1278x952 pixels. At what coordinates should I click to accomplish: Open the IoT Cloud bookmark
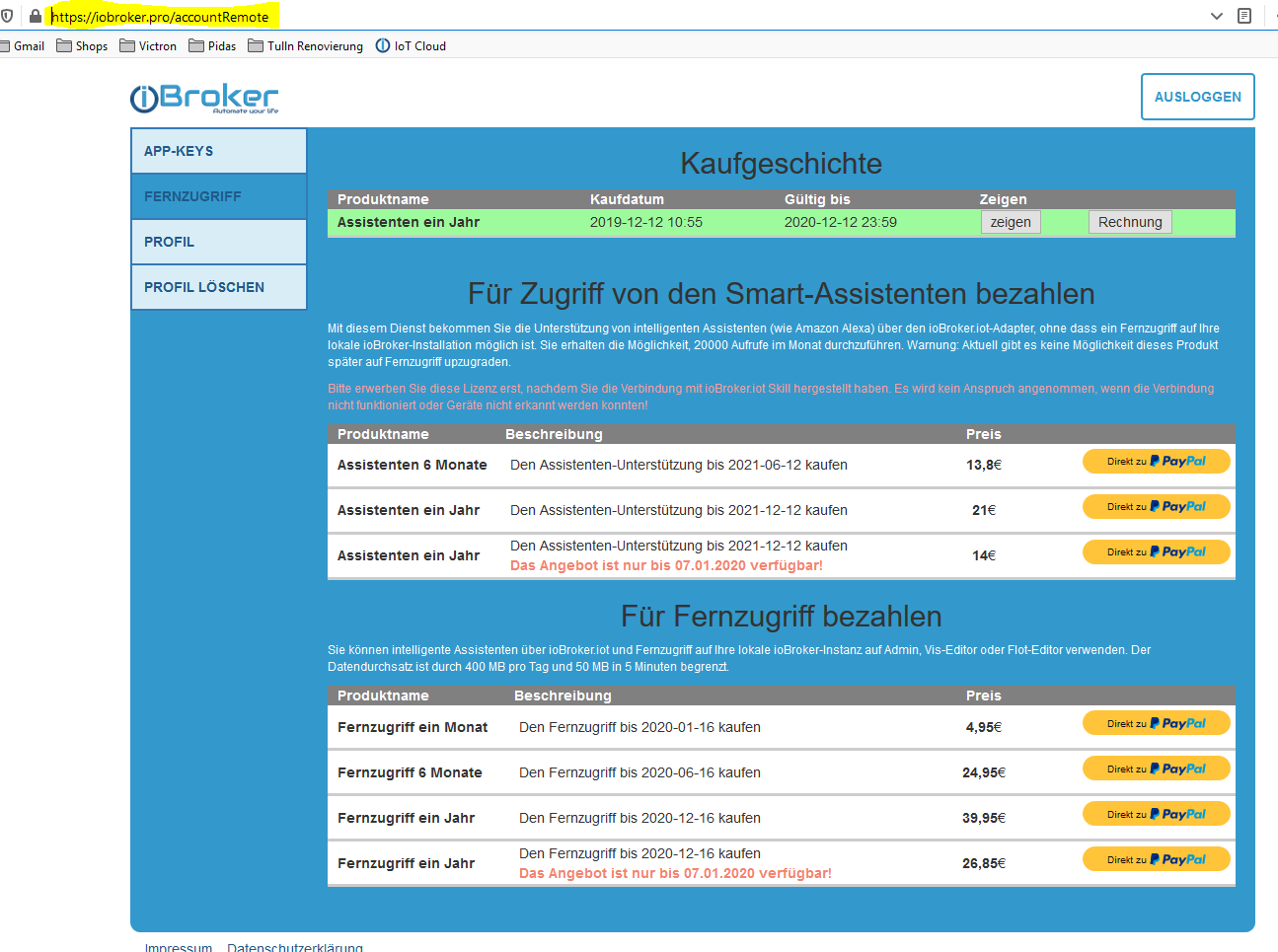pyautogui.click(x=411, y=46)
